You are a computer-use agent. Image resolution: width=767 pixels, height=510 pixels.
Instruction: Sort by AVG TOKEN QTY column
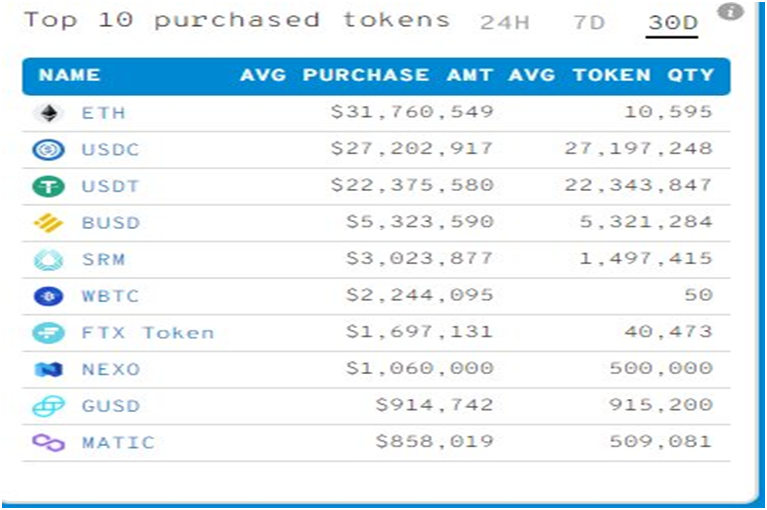[x=611, y=76]
